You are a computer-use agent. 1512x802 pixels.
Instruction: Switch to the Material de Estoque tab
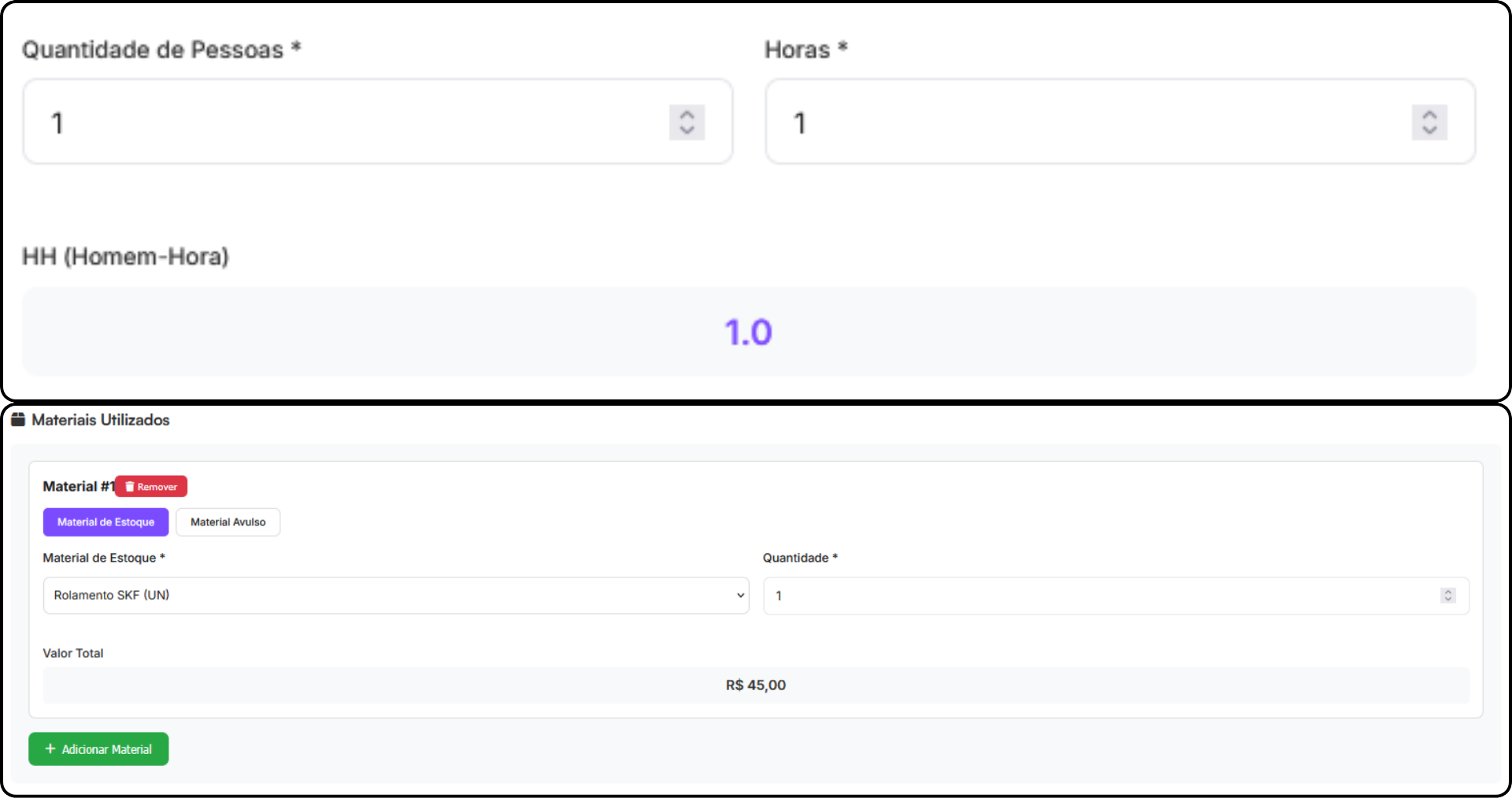106,522
